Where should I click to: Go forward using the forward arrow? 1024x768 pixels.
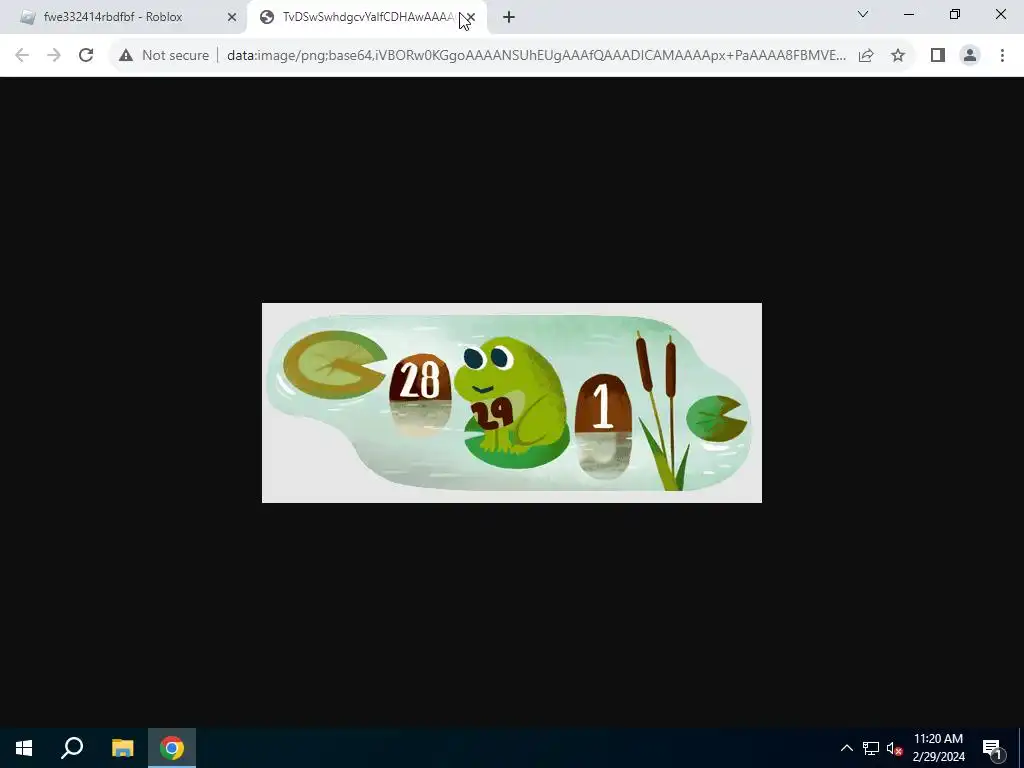pos(54,56)
